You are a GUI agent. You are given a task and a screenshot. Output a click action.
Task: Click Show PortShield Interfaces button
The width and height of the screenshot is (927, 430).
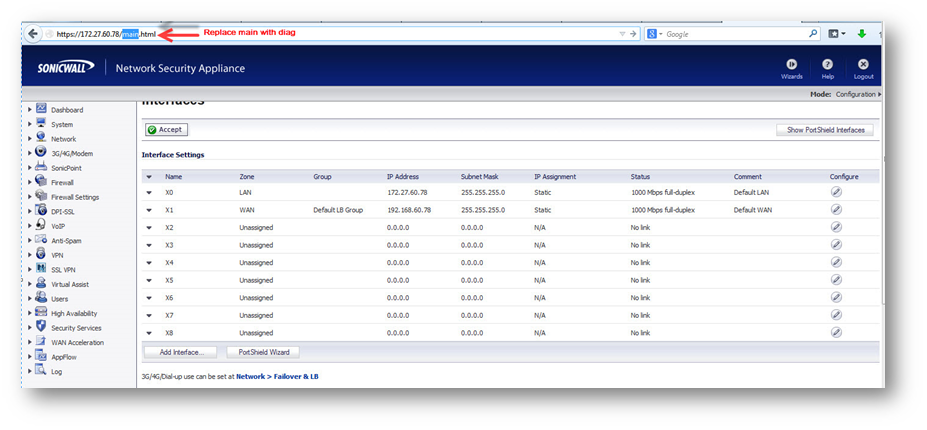825,130
